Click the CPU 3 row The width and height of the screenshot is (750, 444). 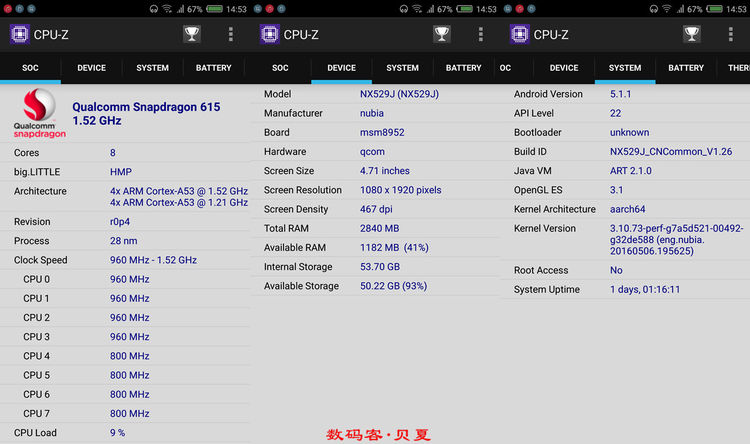pyautogui.click(x=125, y=336)
